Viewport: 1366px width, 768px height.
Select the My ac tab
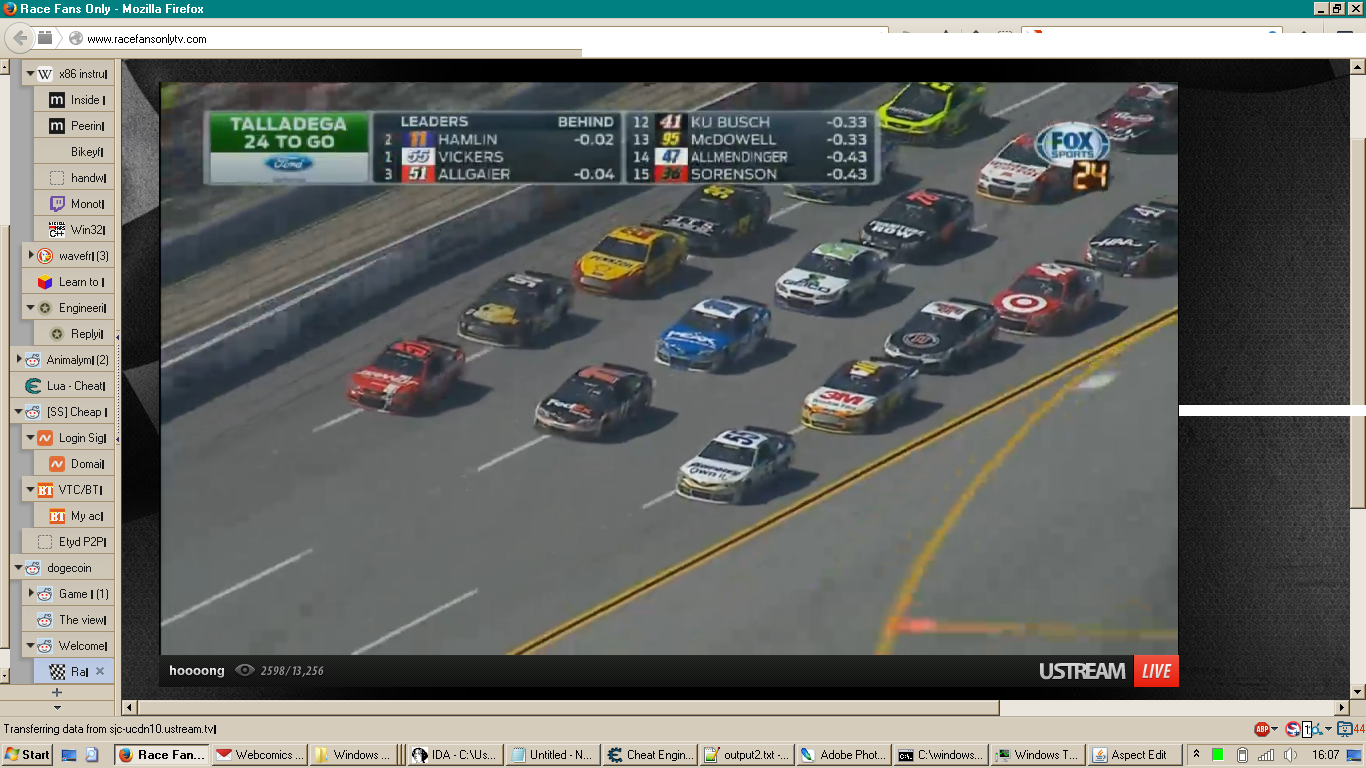click(x=74, y=516)
